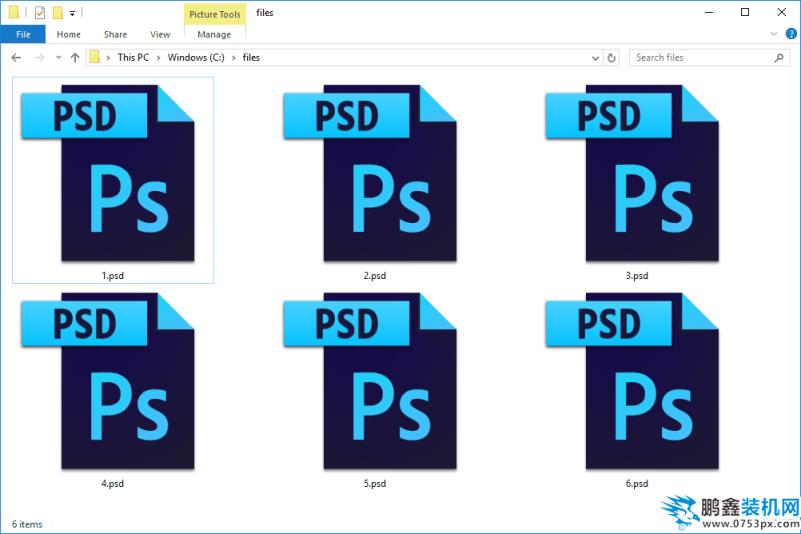Select the 5.psd file icon
The height and width of the screenshot is (534, 801).
pos(370,381)
